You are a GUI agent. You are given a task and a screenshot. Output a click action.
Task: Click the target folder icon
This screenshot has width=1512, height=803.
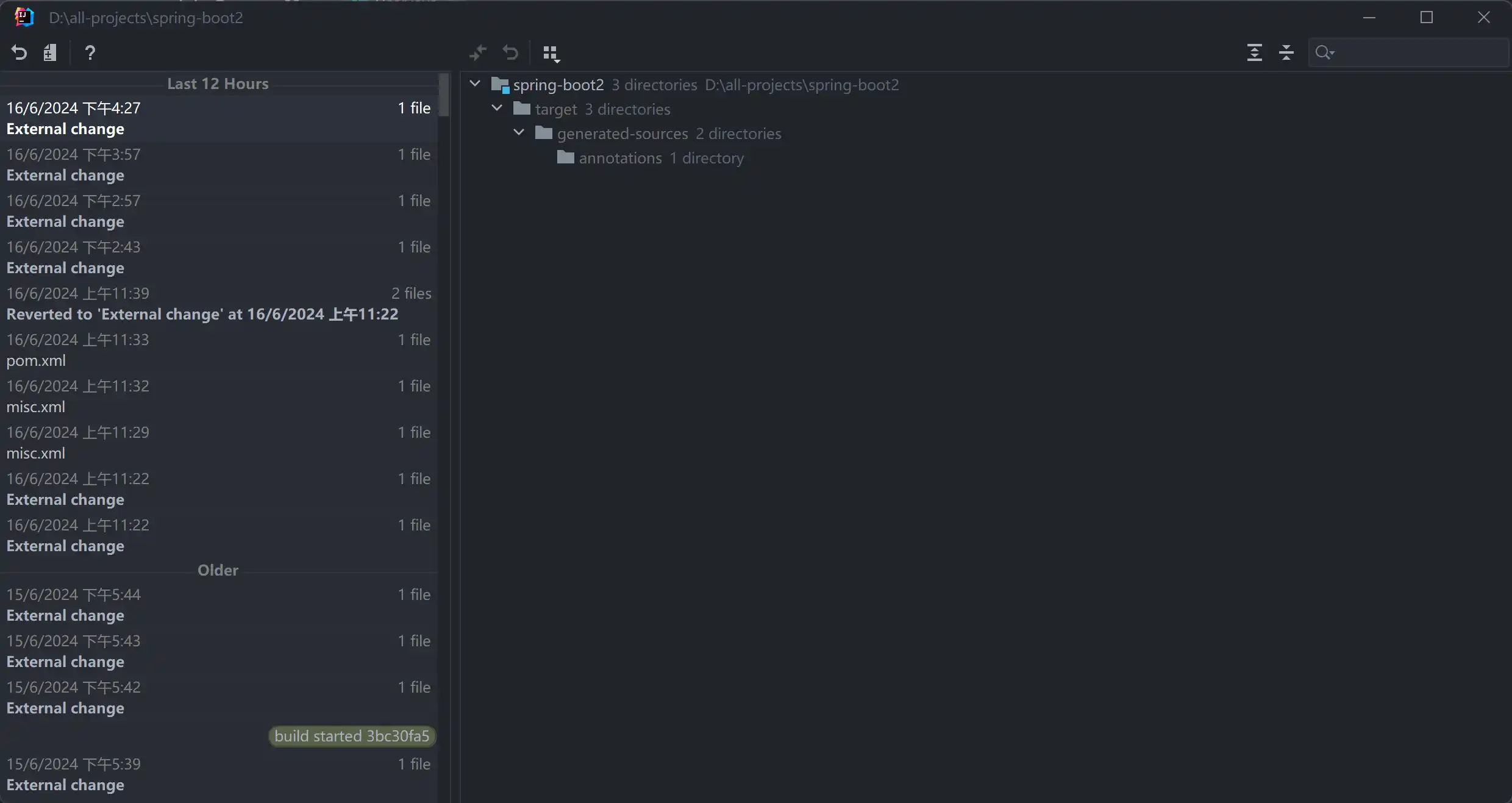522,109
